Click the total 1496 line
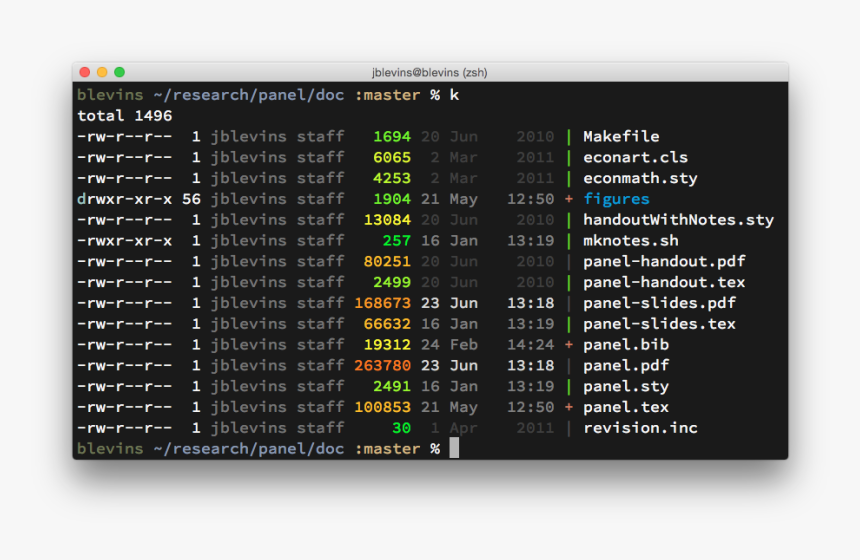The width and height of the screenshot is (860, 560). 125,116
